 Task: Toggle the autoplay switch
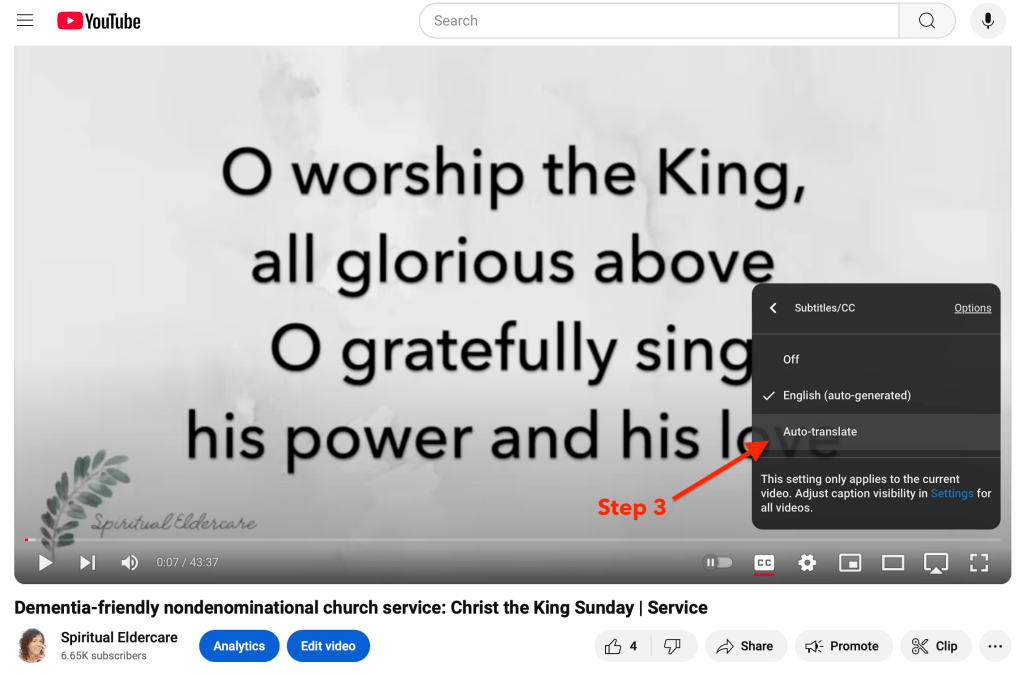[718, 562]
